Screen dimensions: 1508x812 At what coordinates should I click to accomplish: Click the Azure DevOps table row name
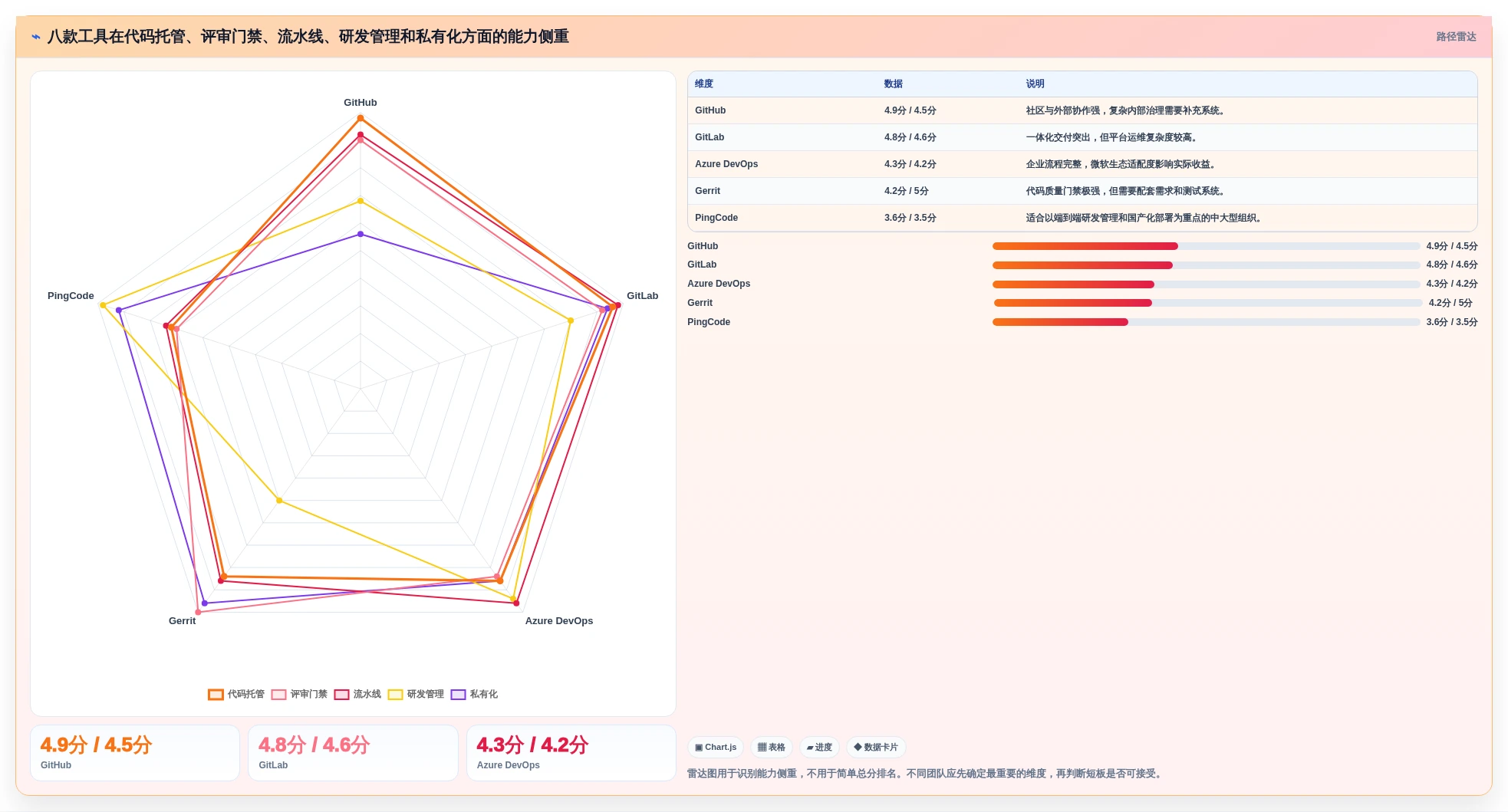click(726, 165)
